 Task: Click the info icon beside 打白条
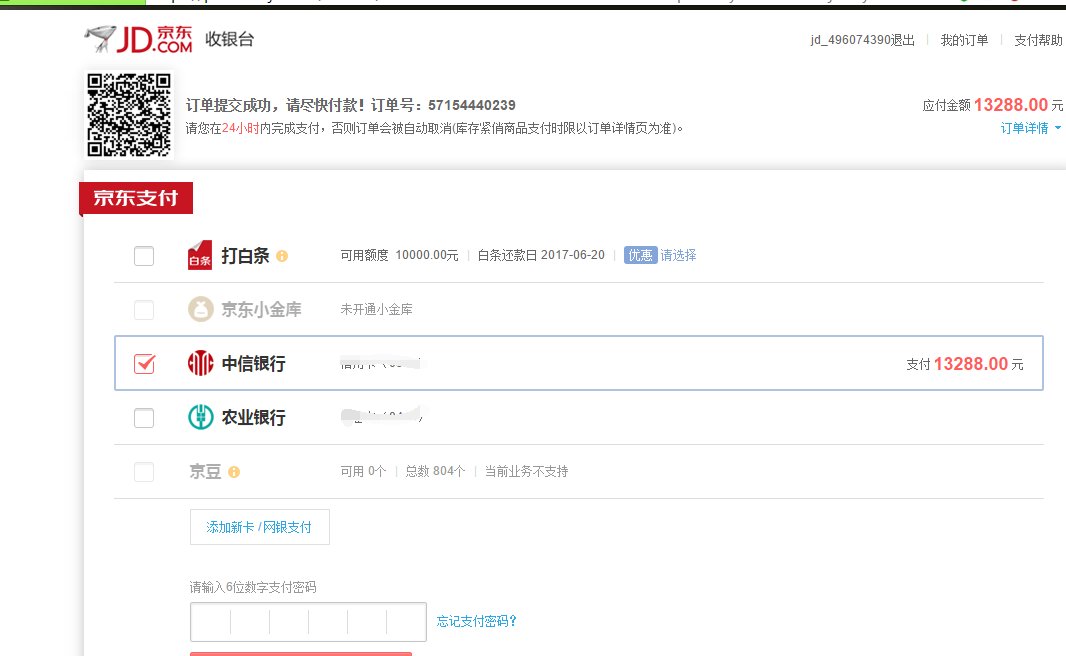point(282,256)
